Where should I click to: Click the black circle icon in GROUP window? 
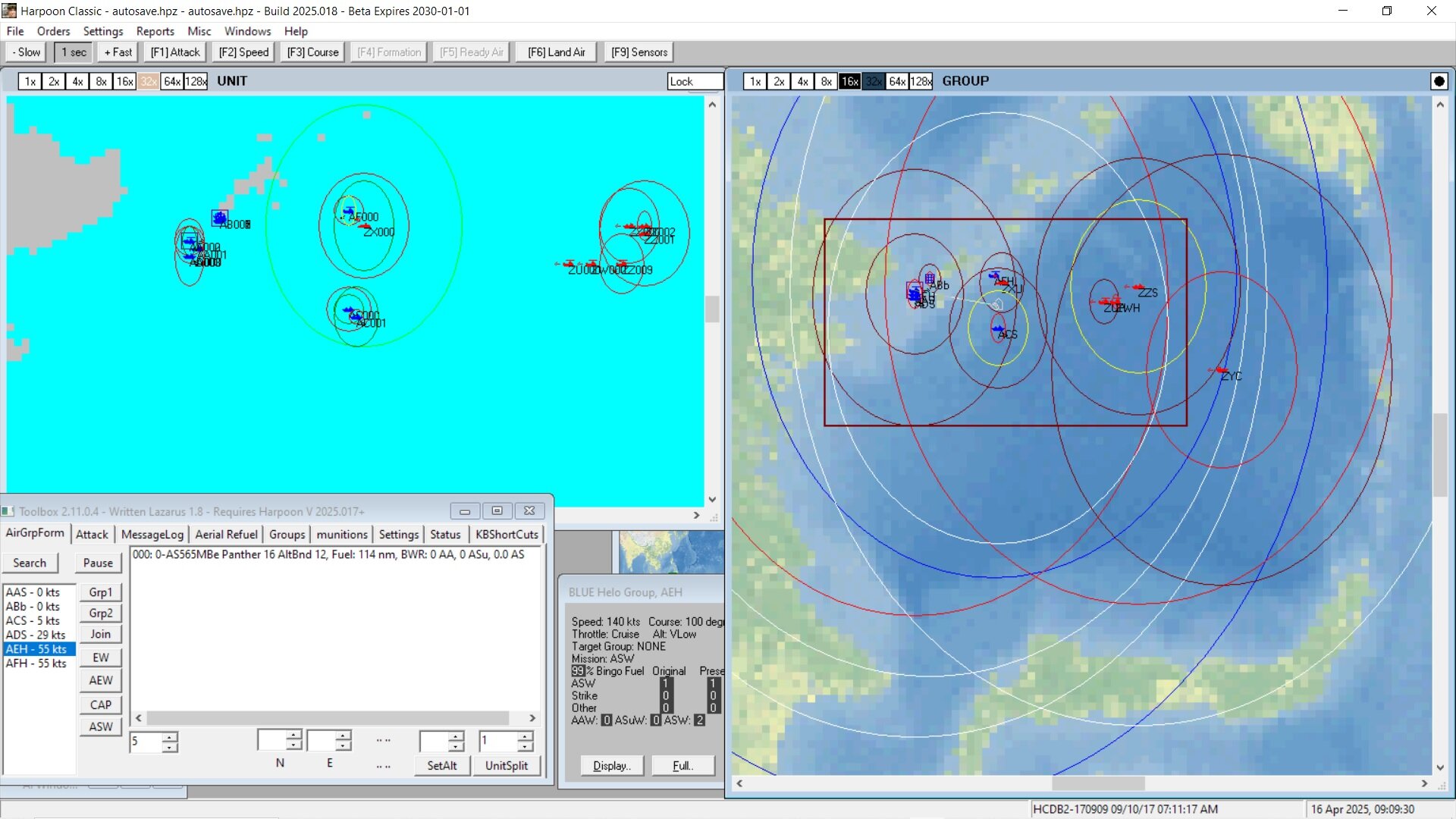tap(1439, 81)
